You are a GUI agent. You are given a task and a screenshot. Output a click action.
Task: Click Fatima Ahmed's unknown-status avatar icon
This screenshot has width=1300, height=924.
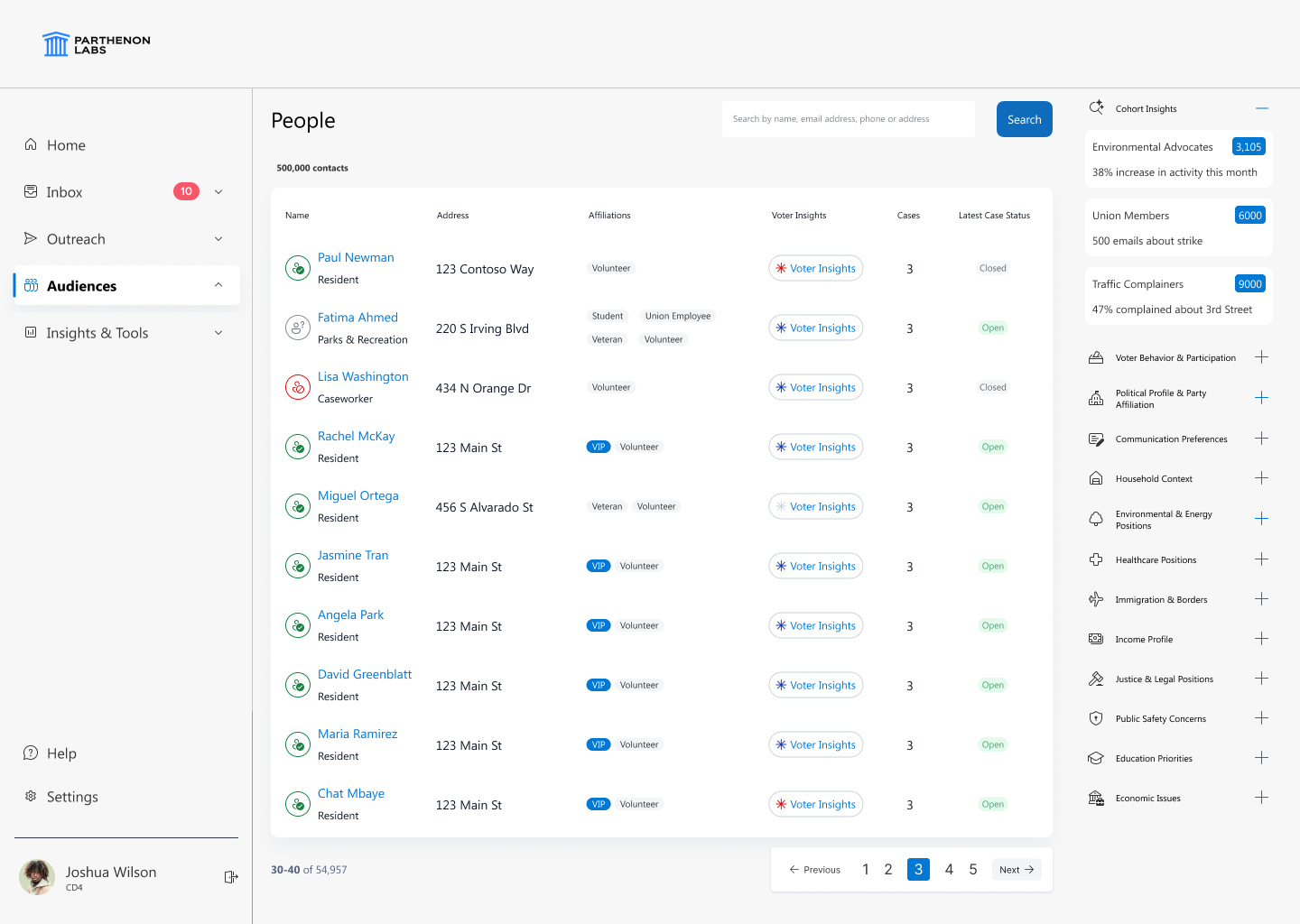[298, 328]
